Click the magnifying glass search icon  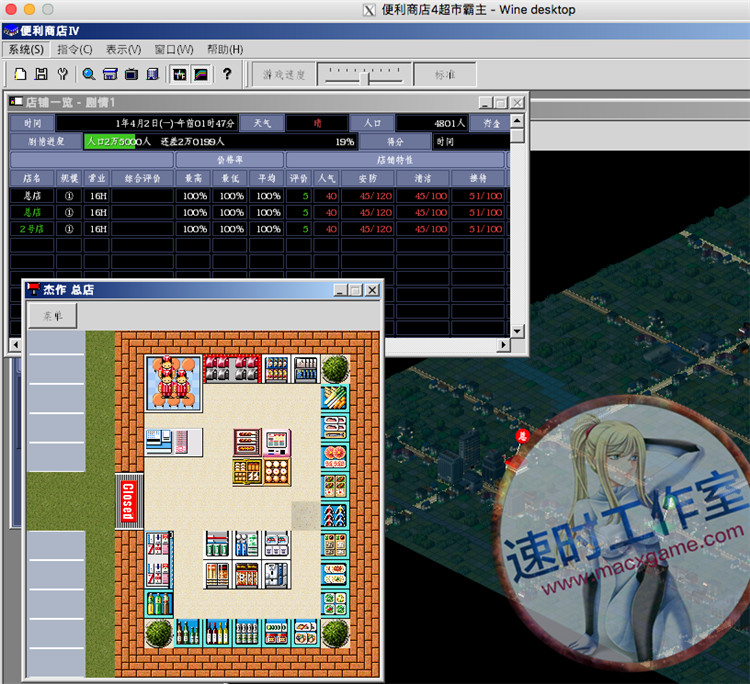tap(88, 74)
